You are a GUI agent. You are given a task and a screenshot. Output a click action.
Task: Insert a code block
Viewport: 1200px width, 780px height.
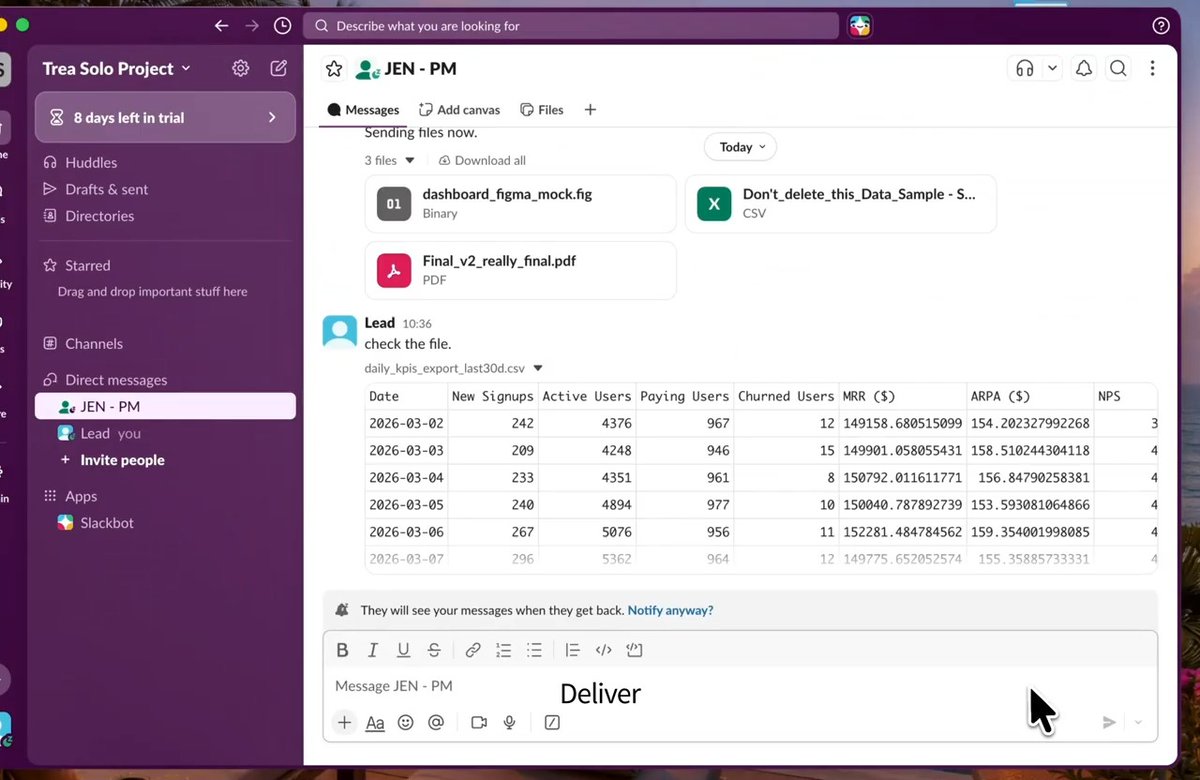coord(634,650)
